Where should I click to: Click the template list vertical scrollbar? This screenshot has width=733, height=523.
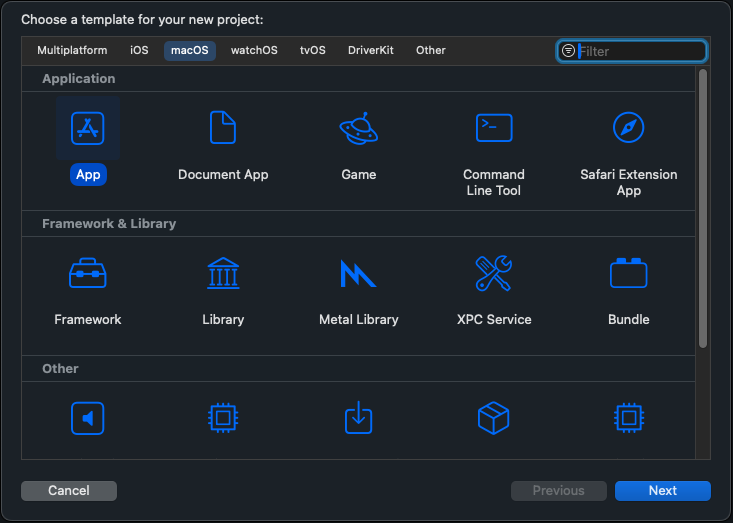pyautogui.click(x=703, y=208)
